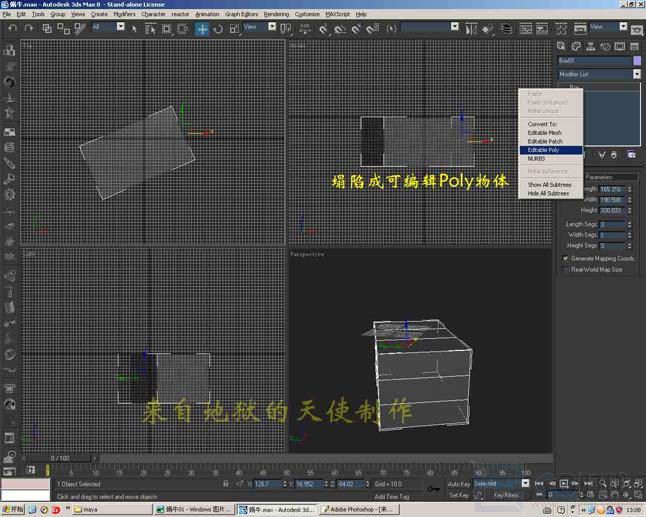The image size is (646, 517).
Task: Click the Add Time Tag label
Action: tap(391, 496)
